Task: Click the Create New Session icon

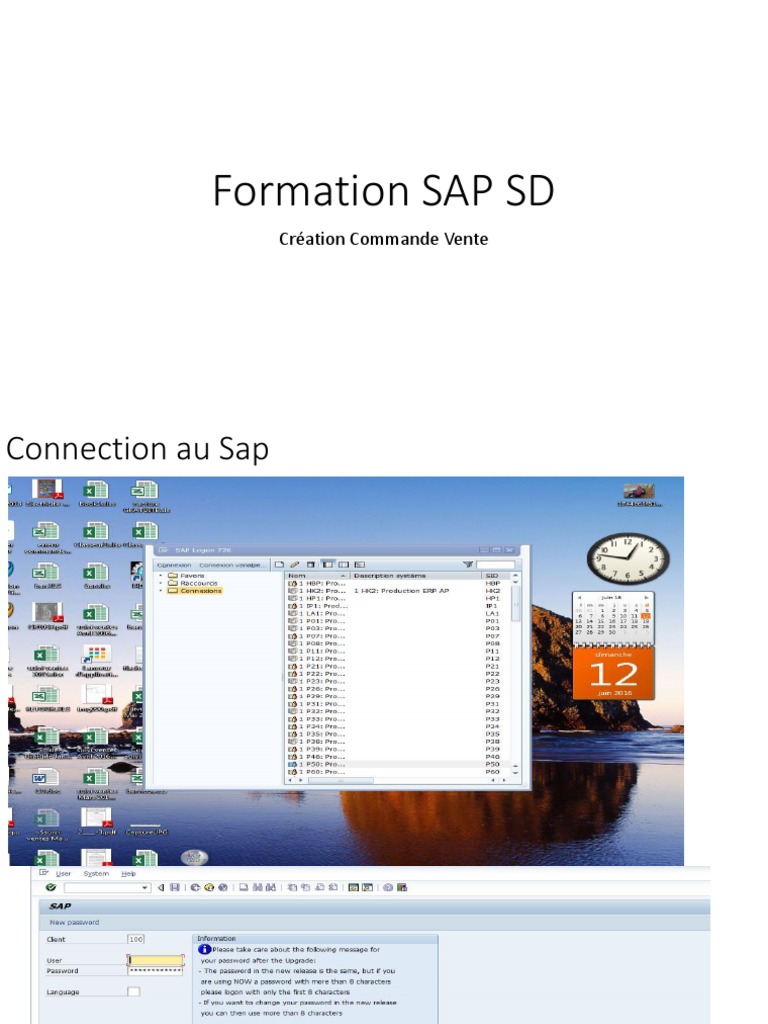Action: point(353,888)
